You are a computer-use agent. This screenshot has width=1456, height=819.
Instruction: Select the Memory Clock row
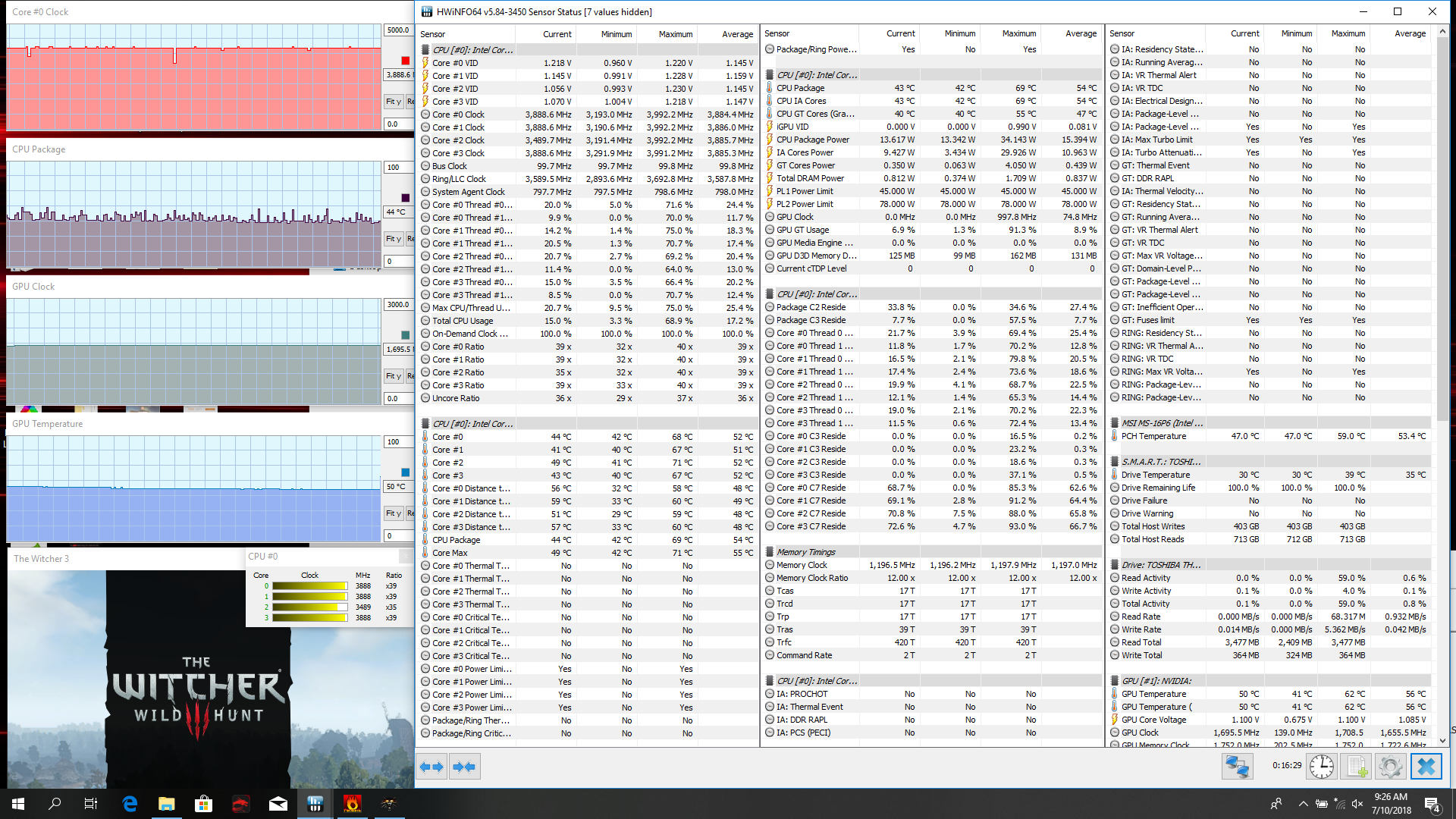tap(931, 565)
